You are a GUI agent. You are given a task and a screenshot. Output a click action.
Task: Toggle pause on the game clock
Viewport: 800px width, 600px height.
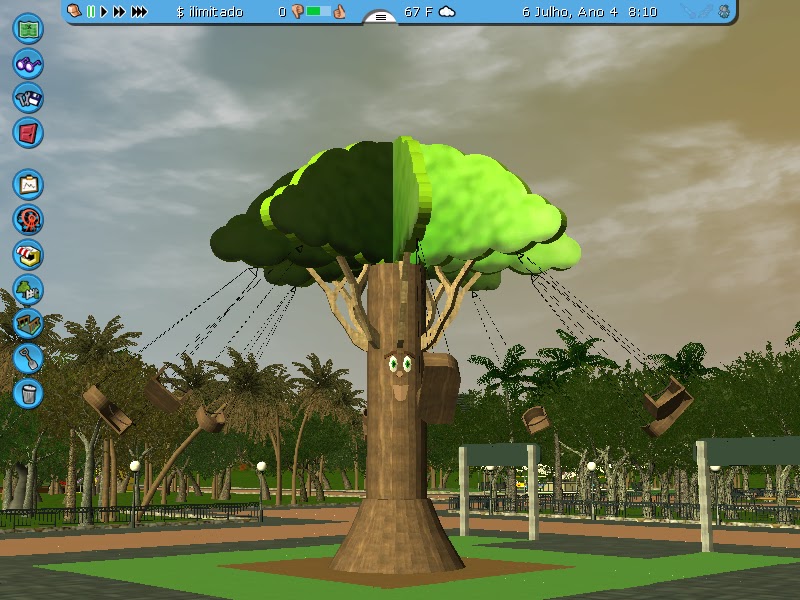89,12
